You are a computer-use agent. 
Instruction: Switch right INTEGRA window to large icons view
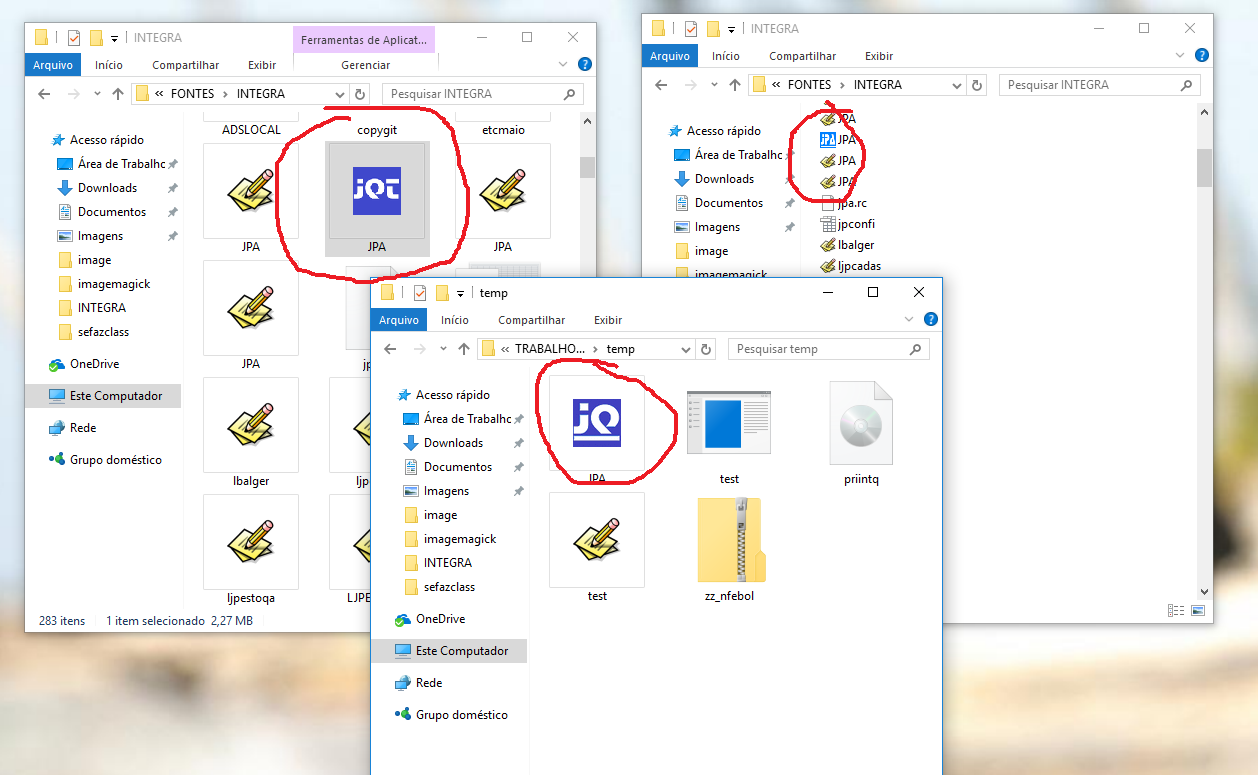pyautogui.click(x=1197, y=610)
